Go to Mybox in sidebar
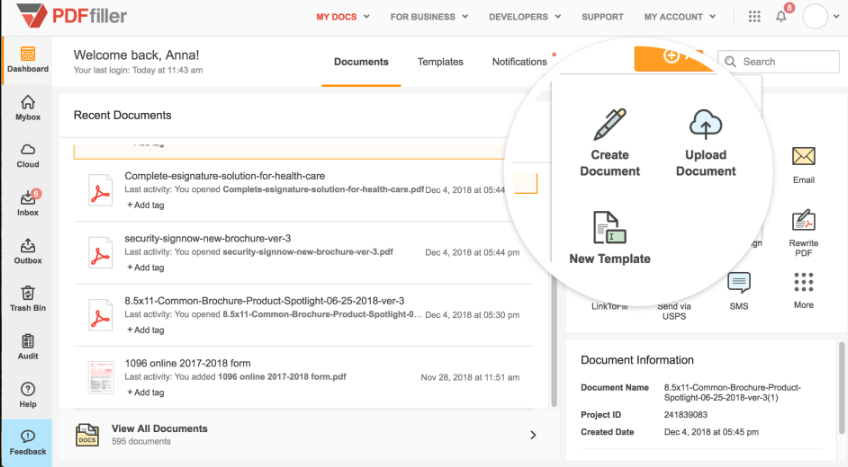This screenshot has width=848, height=467. click(28, 108)
